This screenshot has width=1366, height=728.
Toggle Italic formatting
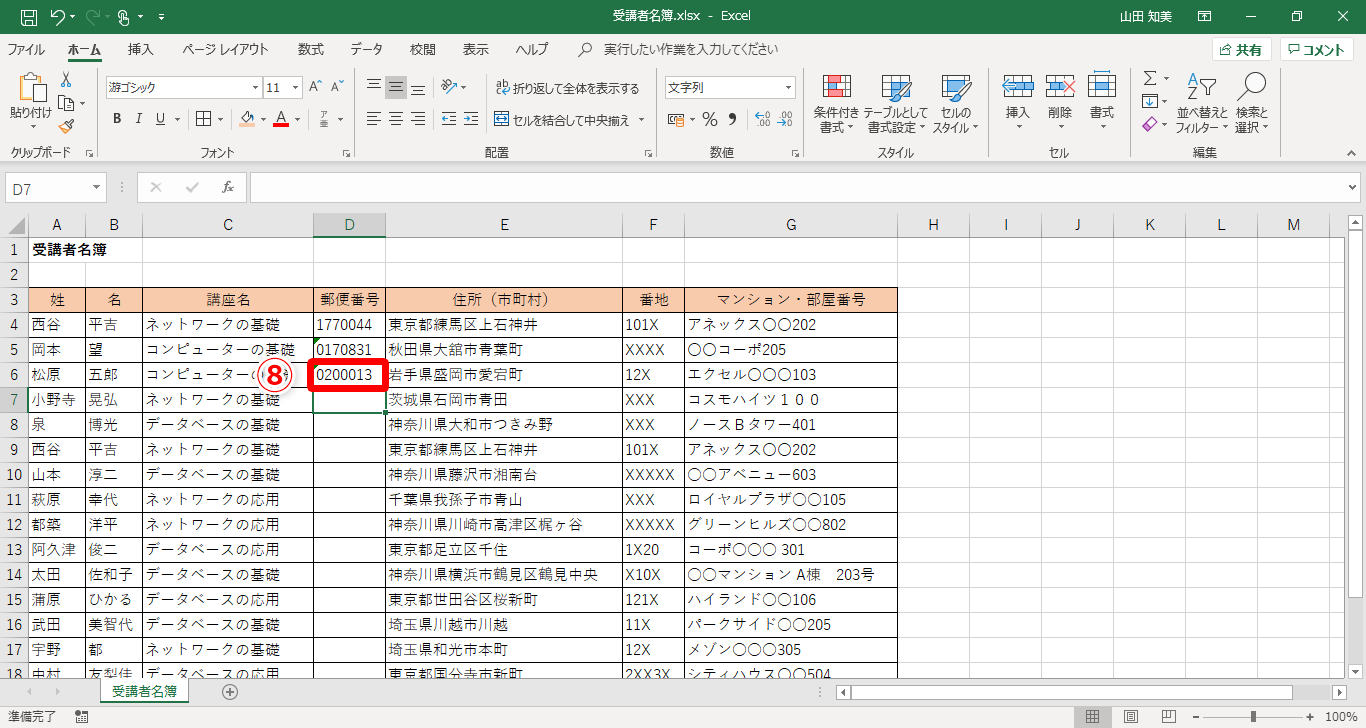click(x=138, y=119)
